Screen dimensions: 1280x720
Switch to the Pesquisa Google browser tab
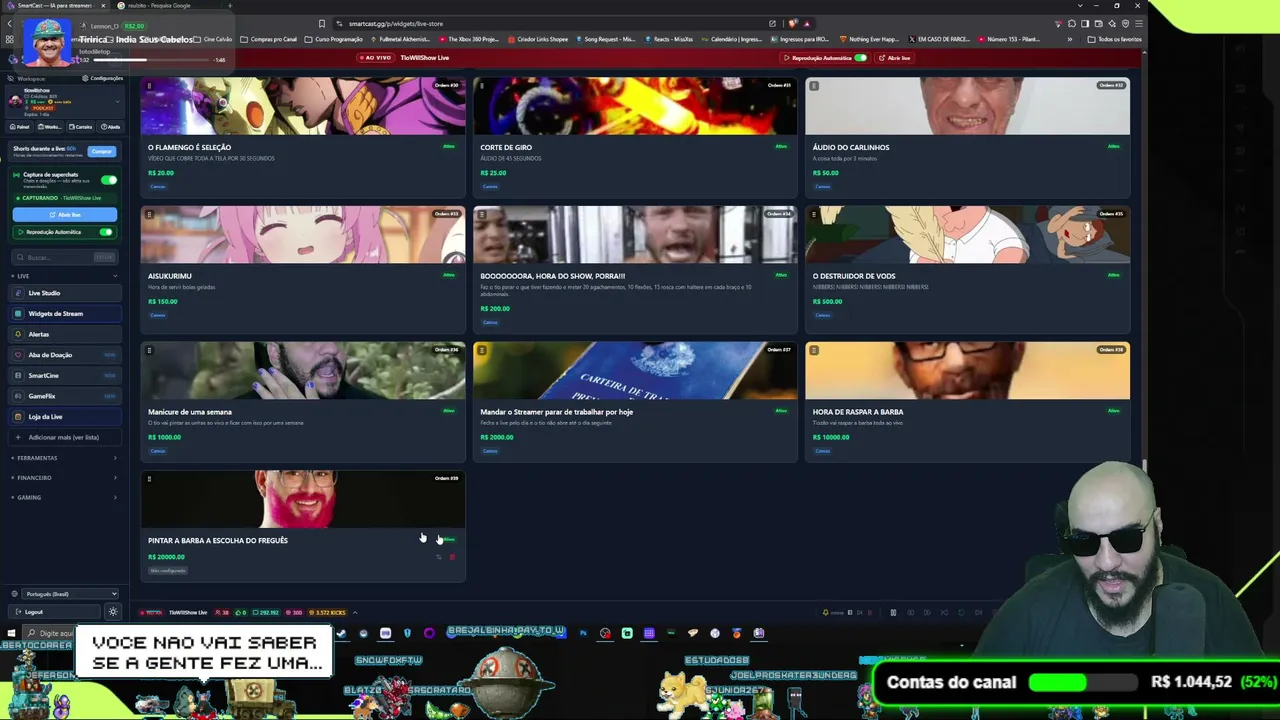(x=158, y=6)
